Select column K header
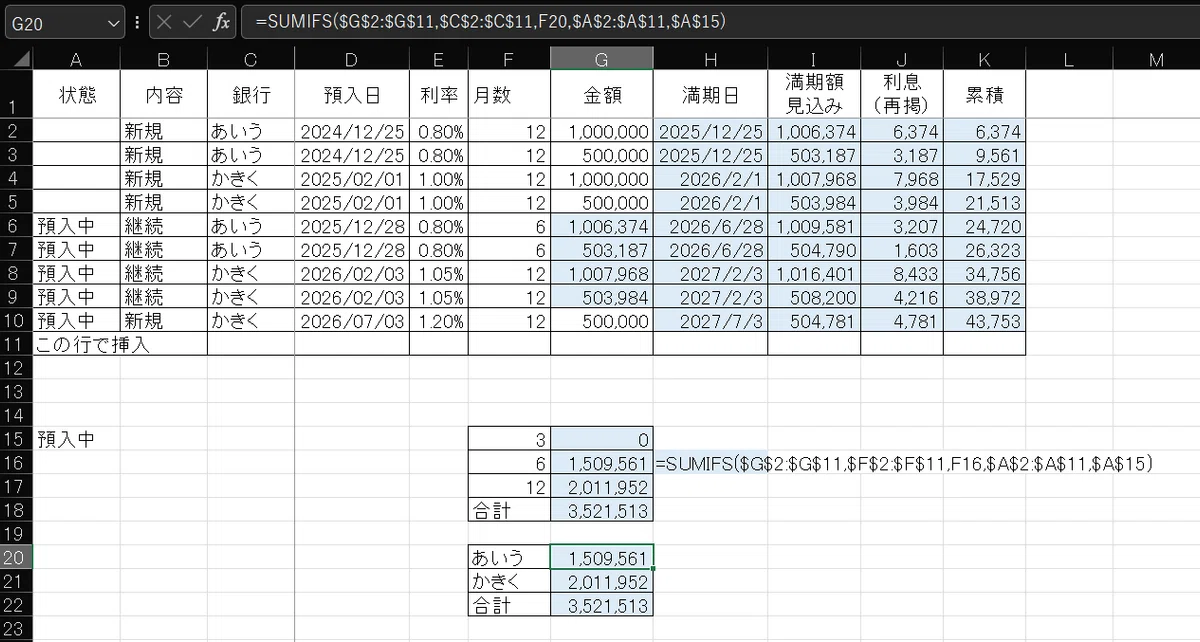 984,60
